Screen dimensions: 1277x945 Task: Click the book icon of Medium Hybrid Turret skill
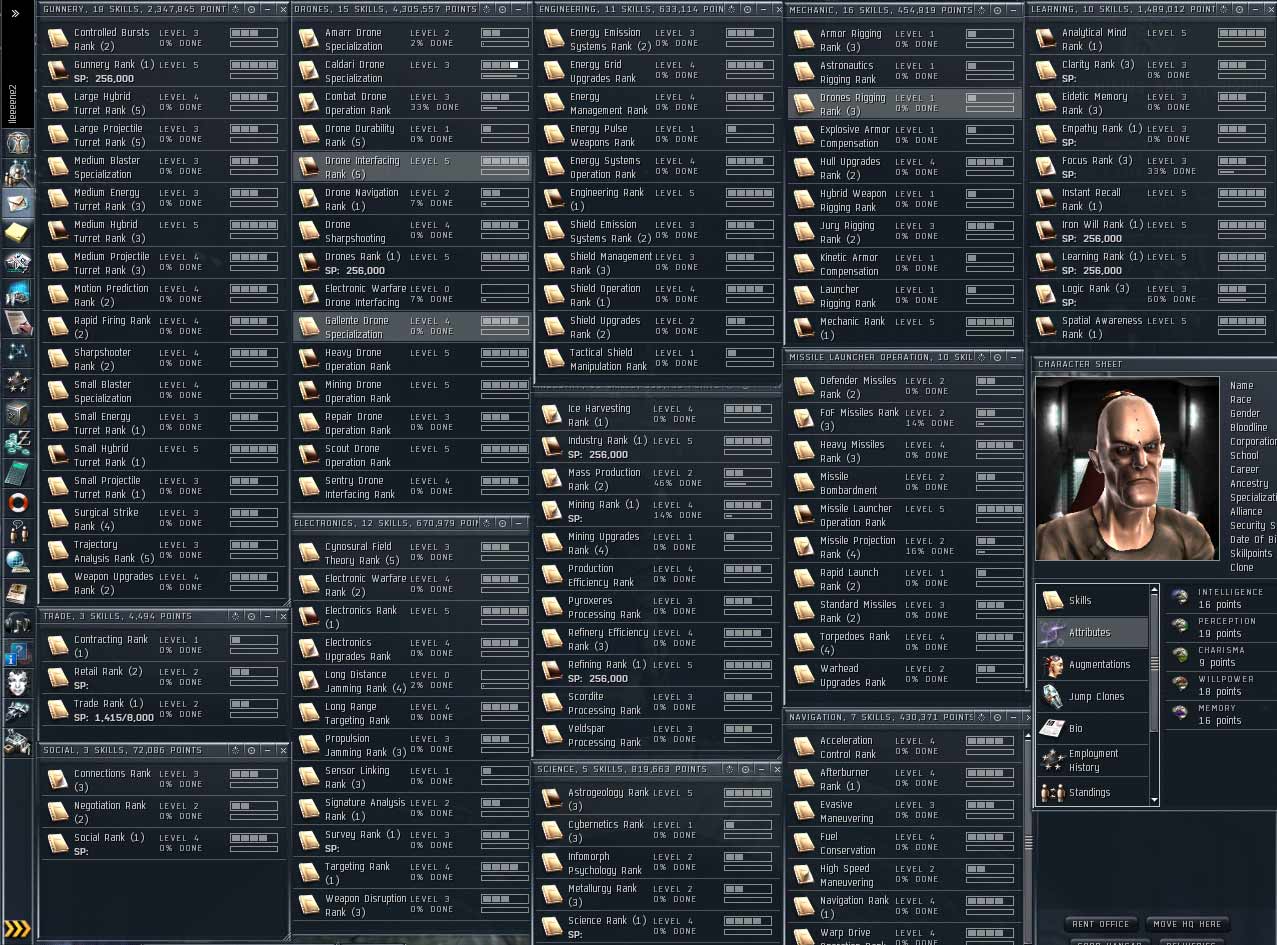[58, 231]
